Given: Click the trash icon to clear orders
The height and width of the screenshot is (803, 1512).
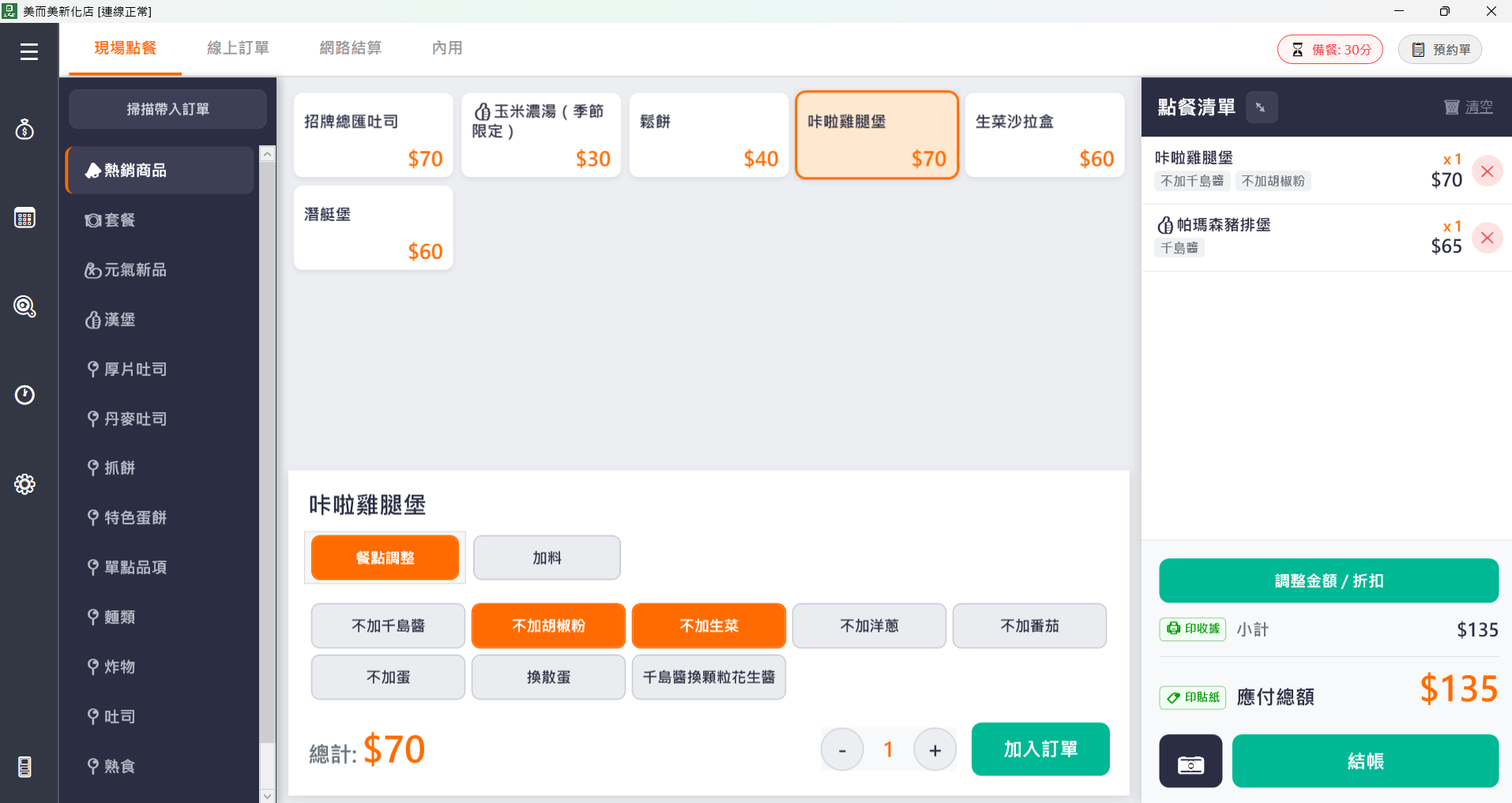Looking at the screenshot, I should (1452, 107).
